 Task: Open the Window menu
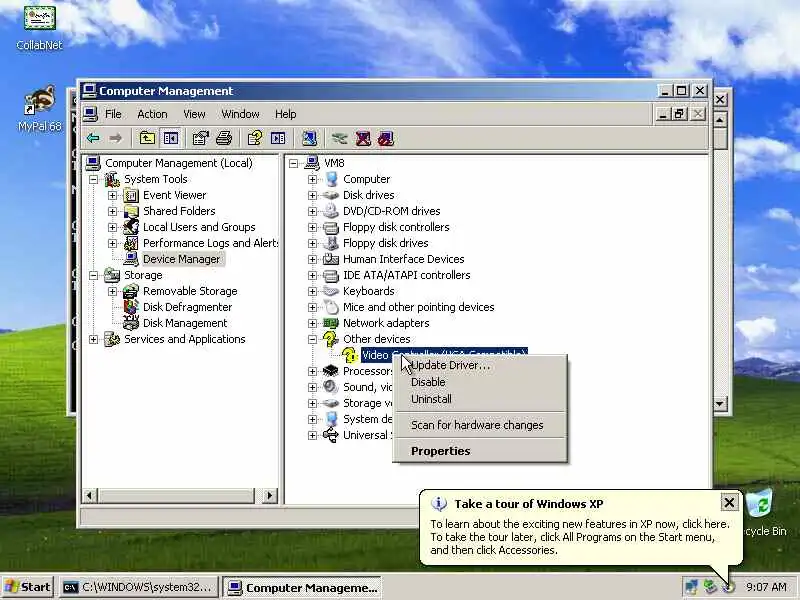(x=240, y=114)
